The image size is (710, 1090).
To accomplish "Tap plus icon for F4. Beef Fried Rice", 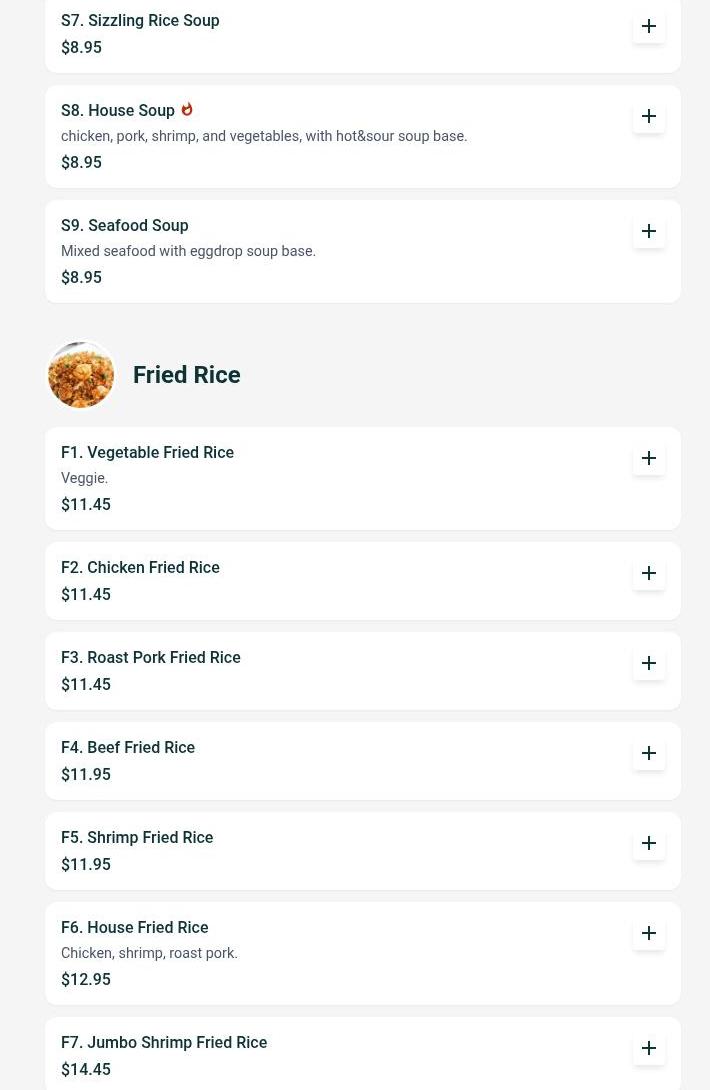I will point(649,753).
